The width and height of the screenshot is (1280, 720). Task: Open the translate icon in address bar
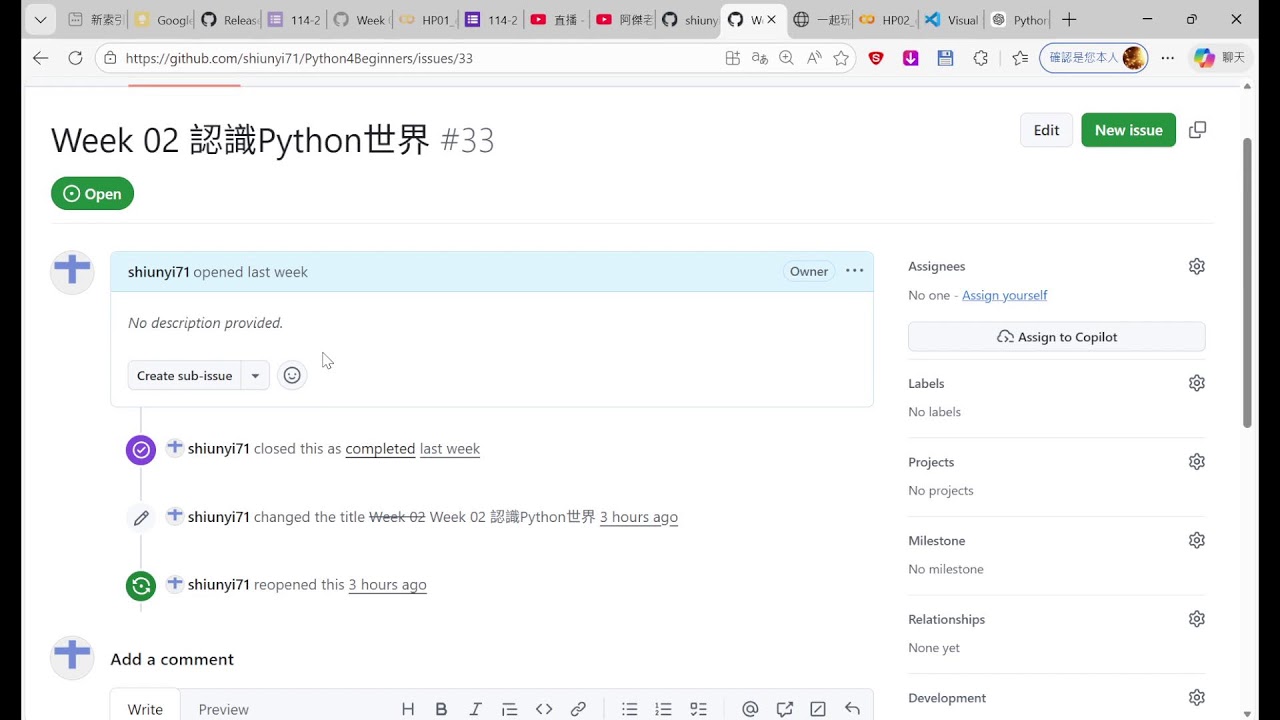[759, 58]
